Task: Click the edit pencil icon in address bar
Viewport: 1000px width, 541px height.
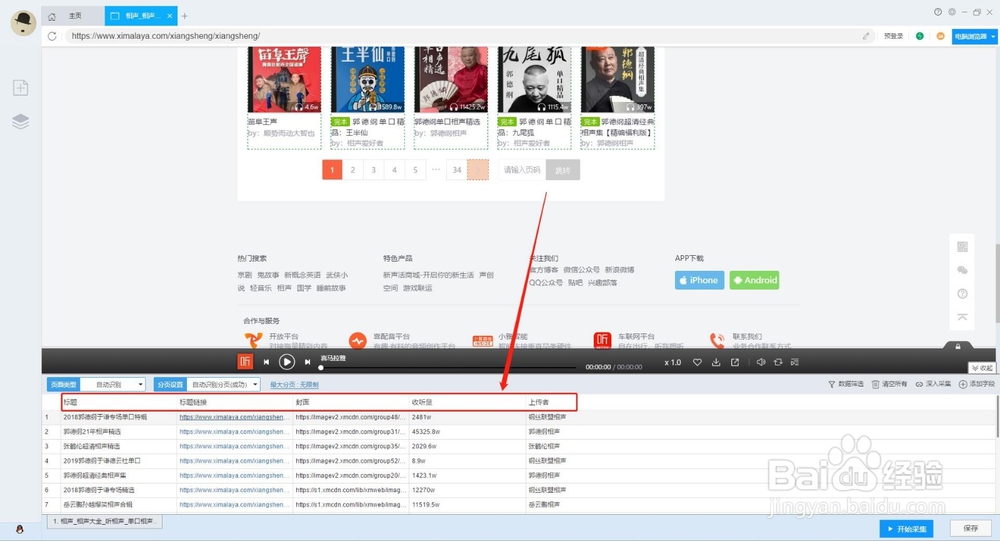Action: tap(865, 36)
